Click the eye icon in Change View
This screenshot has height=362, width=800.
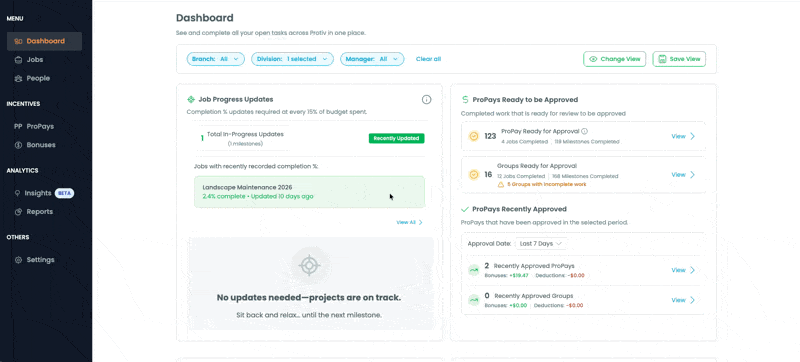[593, 59]
